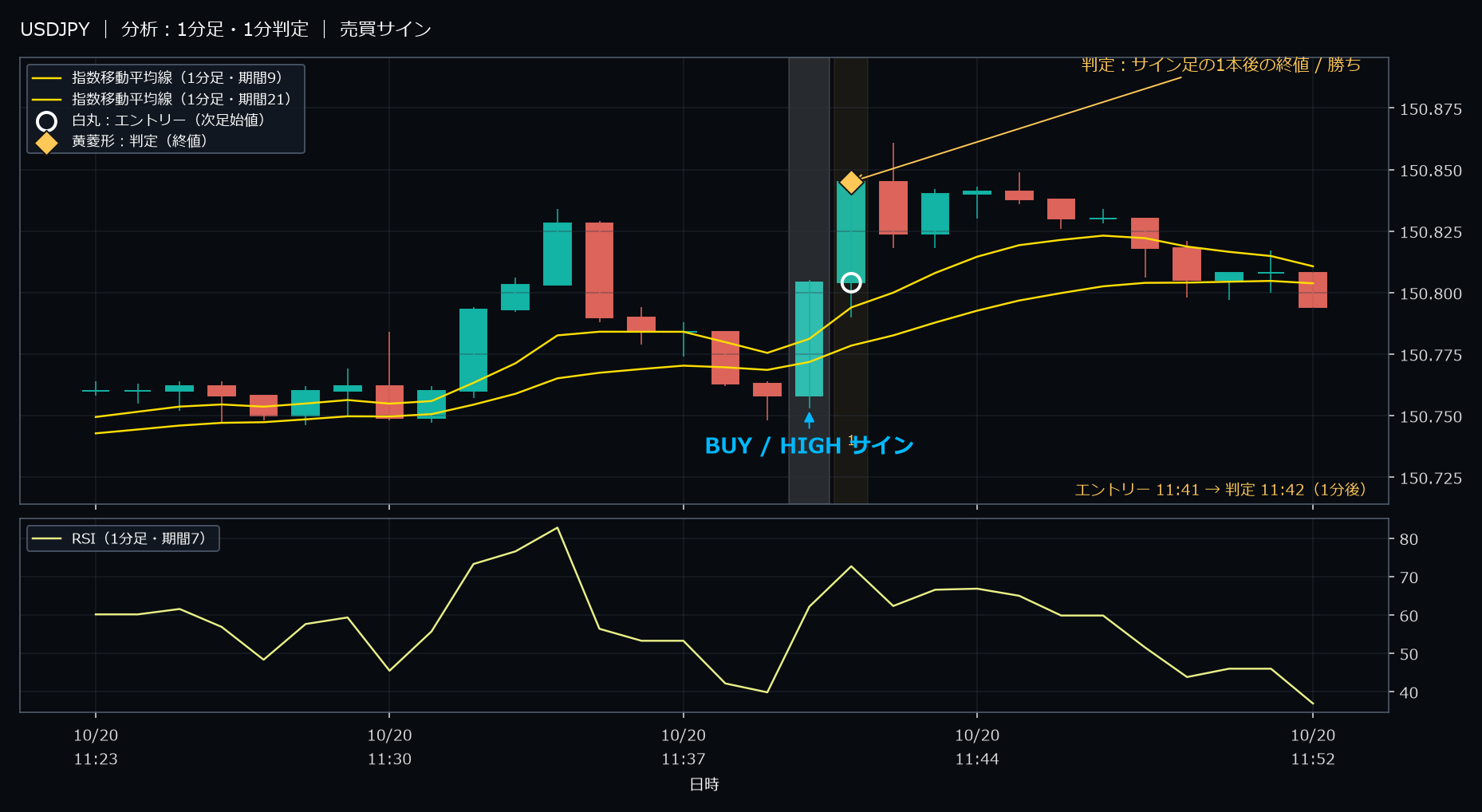Click the 日時 x-axis title
The image size is (1482, 812).
[704, 784]
